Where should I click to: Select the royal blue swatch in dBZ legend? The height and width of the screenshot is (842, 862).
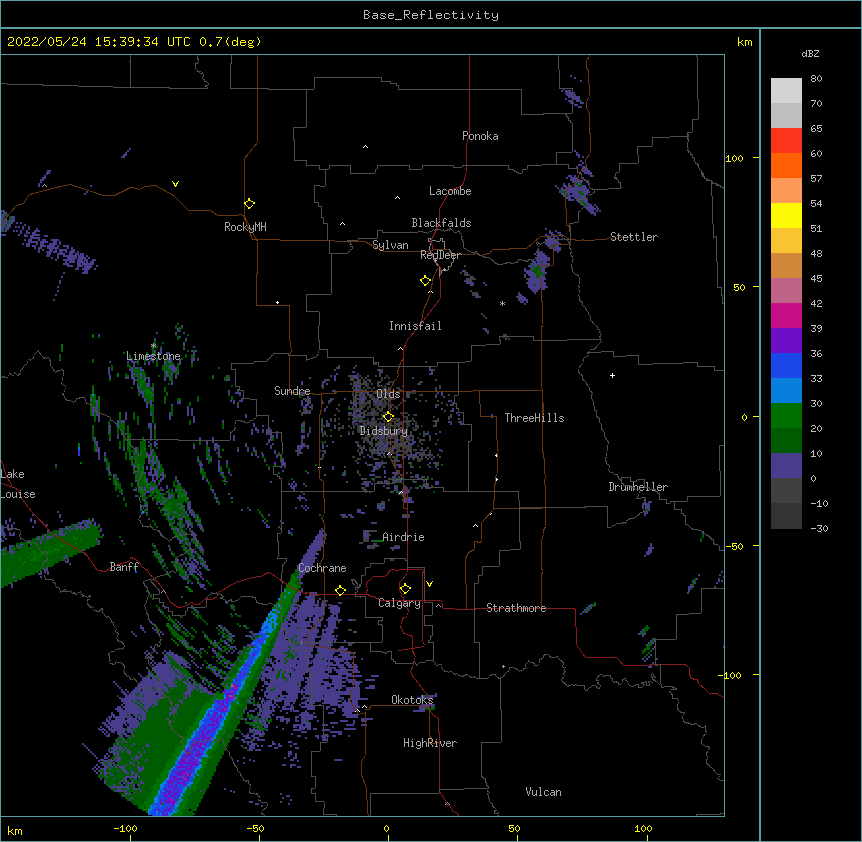[x=786, y=365]
